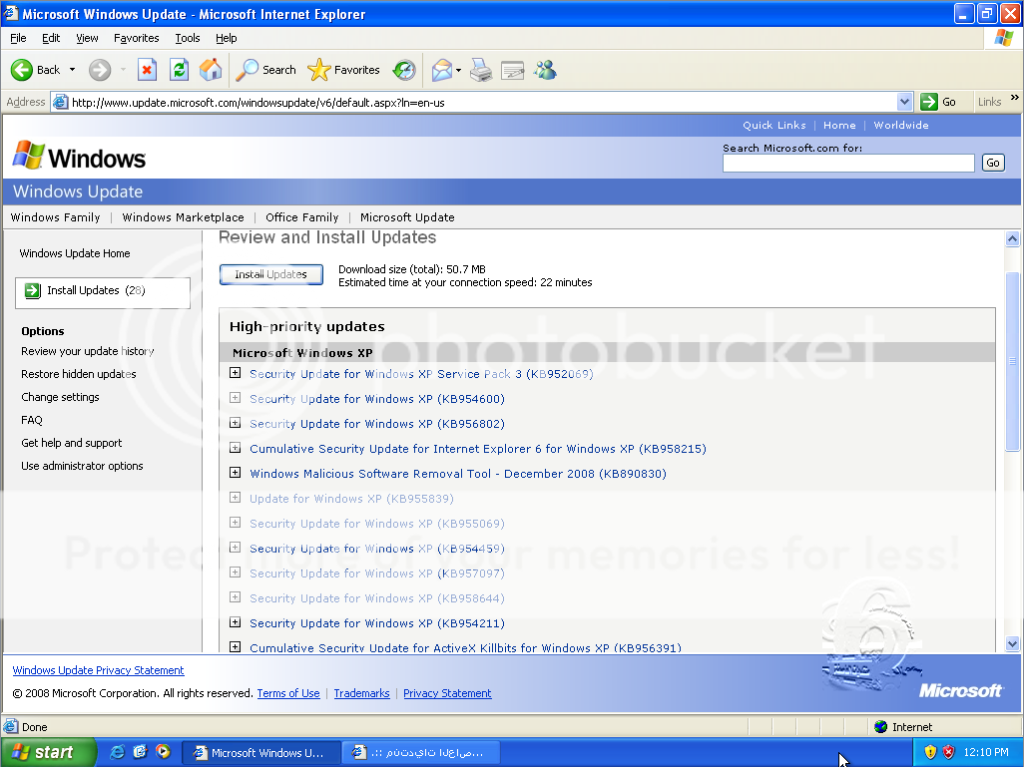
Task: Open the Tools menu
Action: (x=187, y=38)
